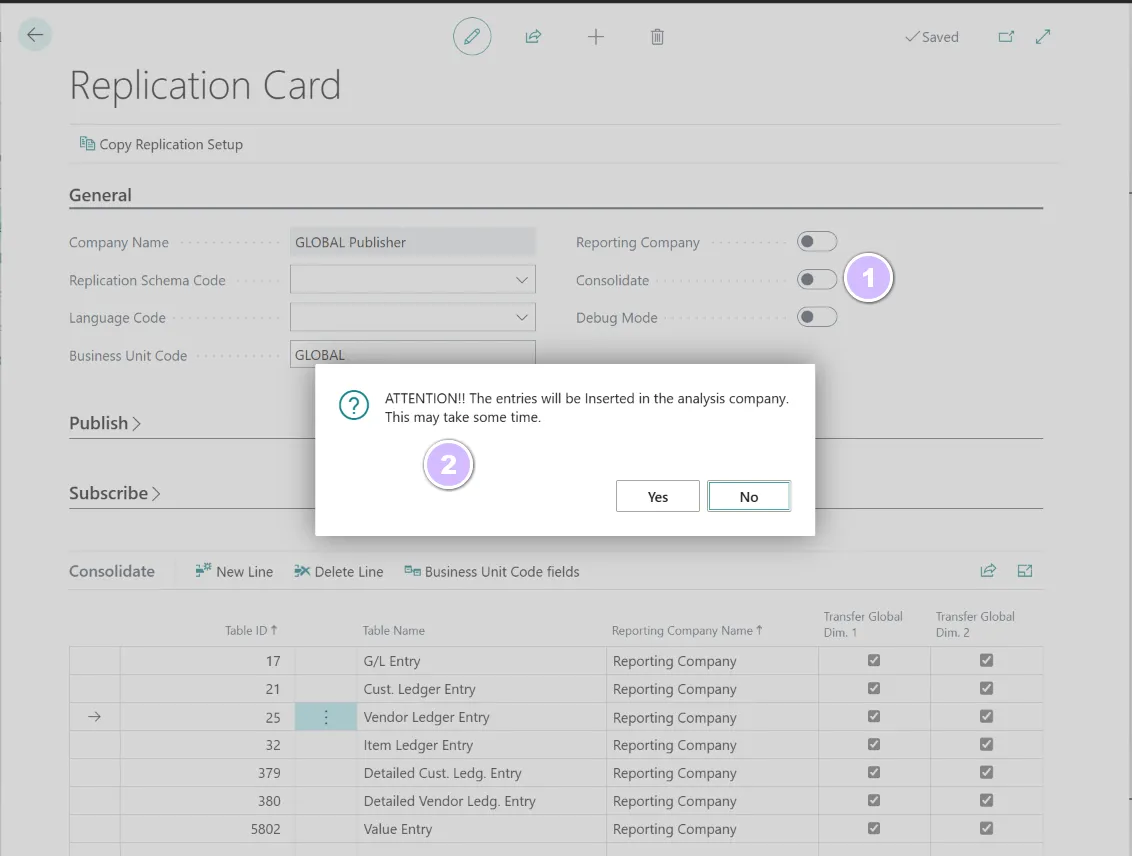
Task: Toggle the Reporting Company switch
Action: (x=816, y=242)
